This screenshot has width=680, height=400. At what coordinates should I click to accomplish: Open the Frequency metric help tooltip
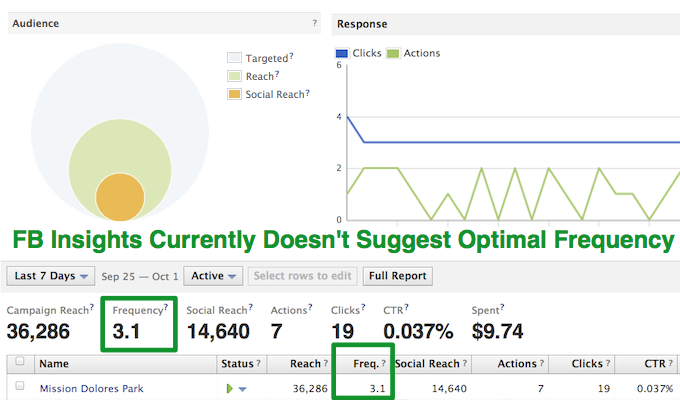(x=166, y=310)
